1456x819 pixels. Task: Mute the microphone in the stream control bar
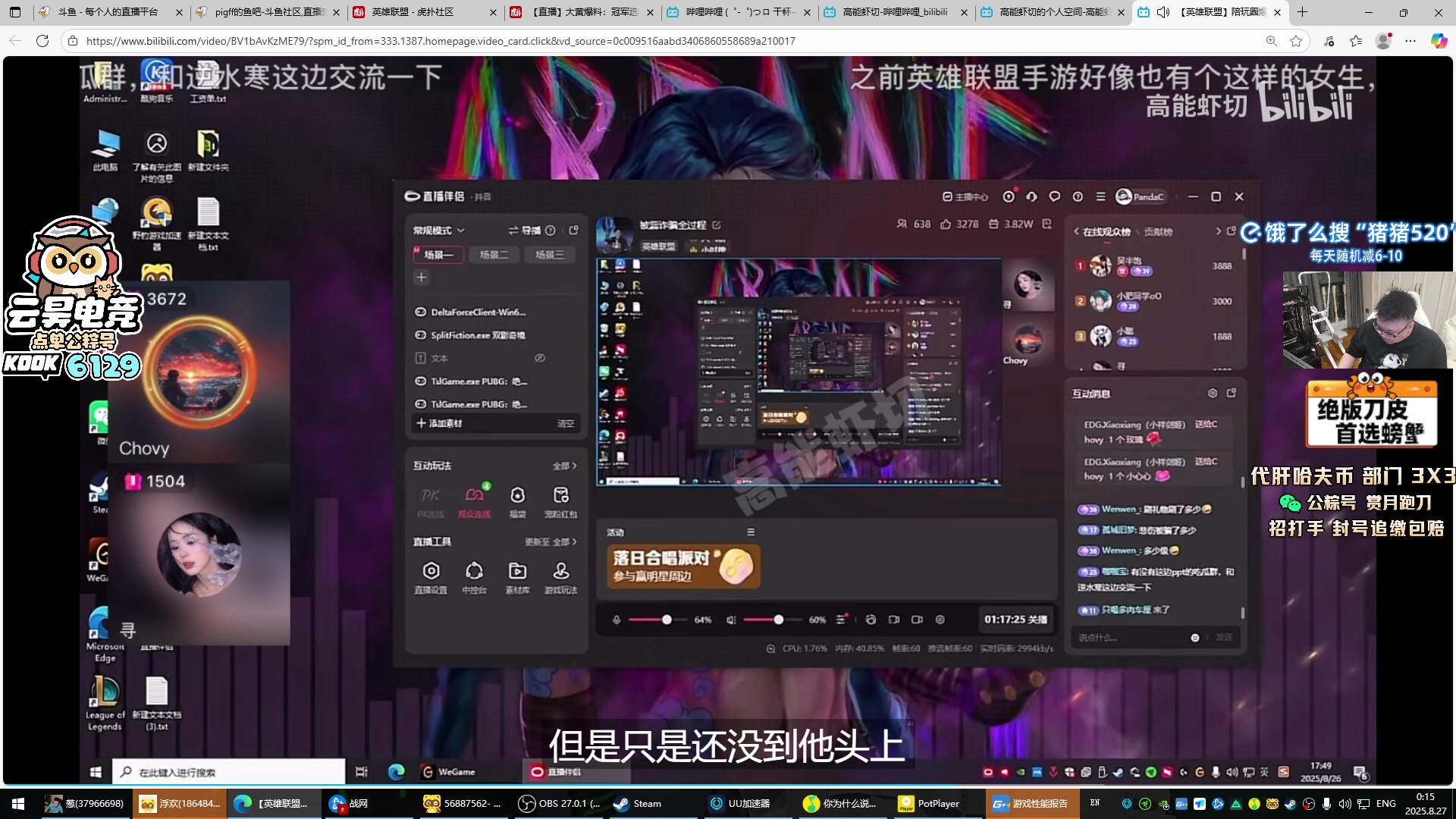(x=617, y=620)
